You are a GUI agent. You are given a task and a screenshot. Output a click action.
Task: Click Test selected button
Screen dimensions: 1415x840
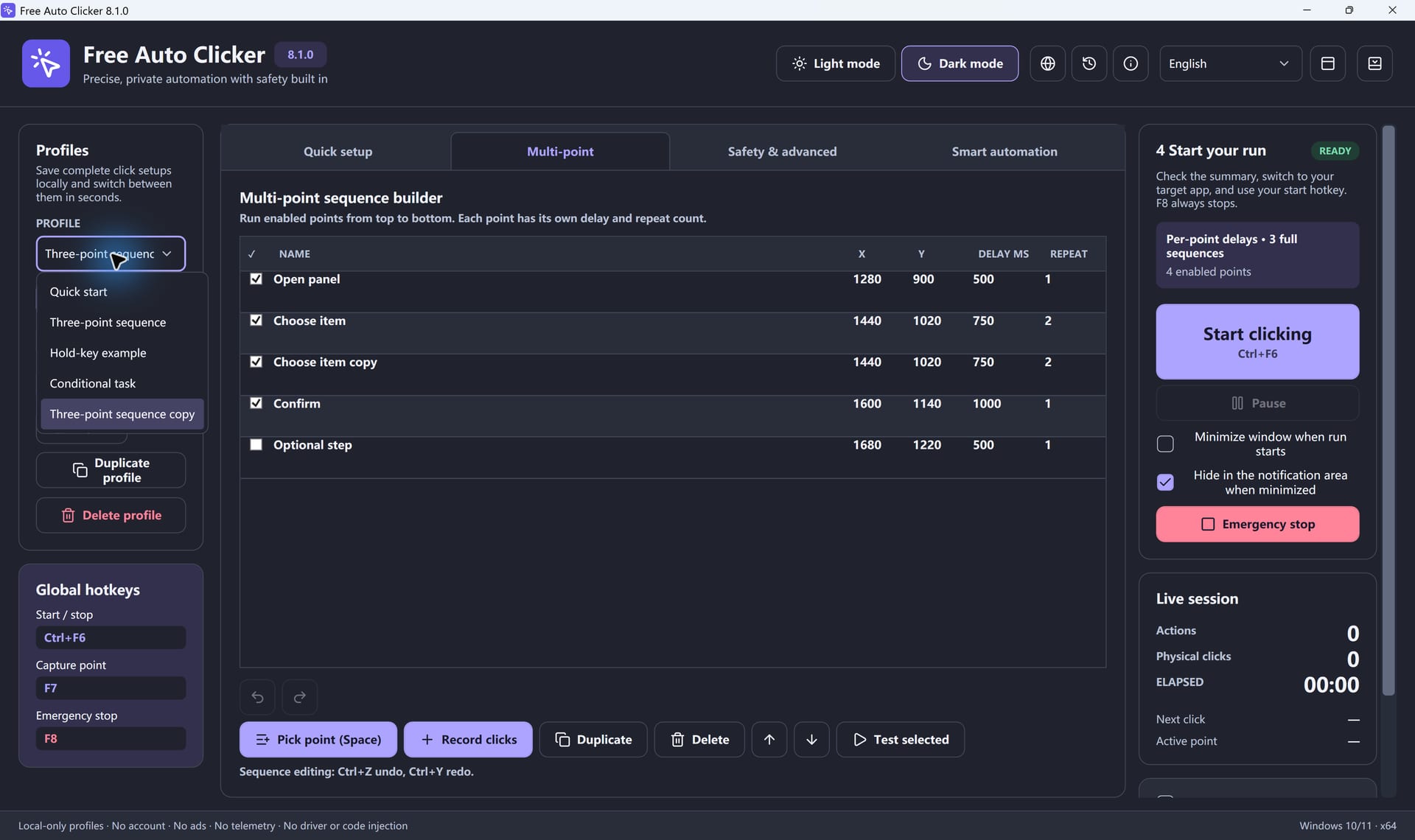tap(900, 739)
